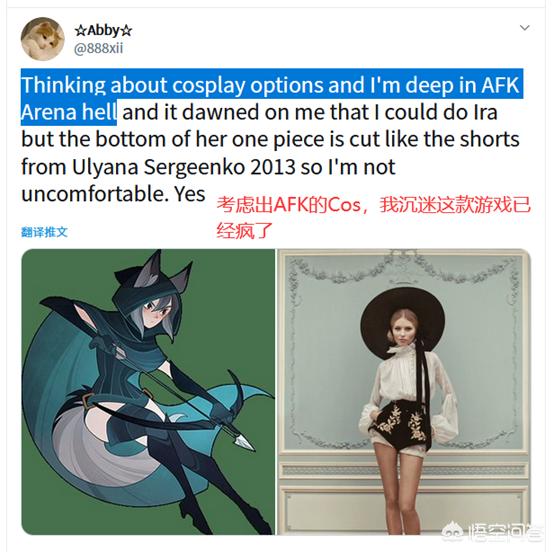Expand the tweet options chevron
Image resolution: width=554 pixels, height=552 pixels.
coord(524,28)
